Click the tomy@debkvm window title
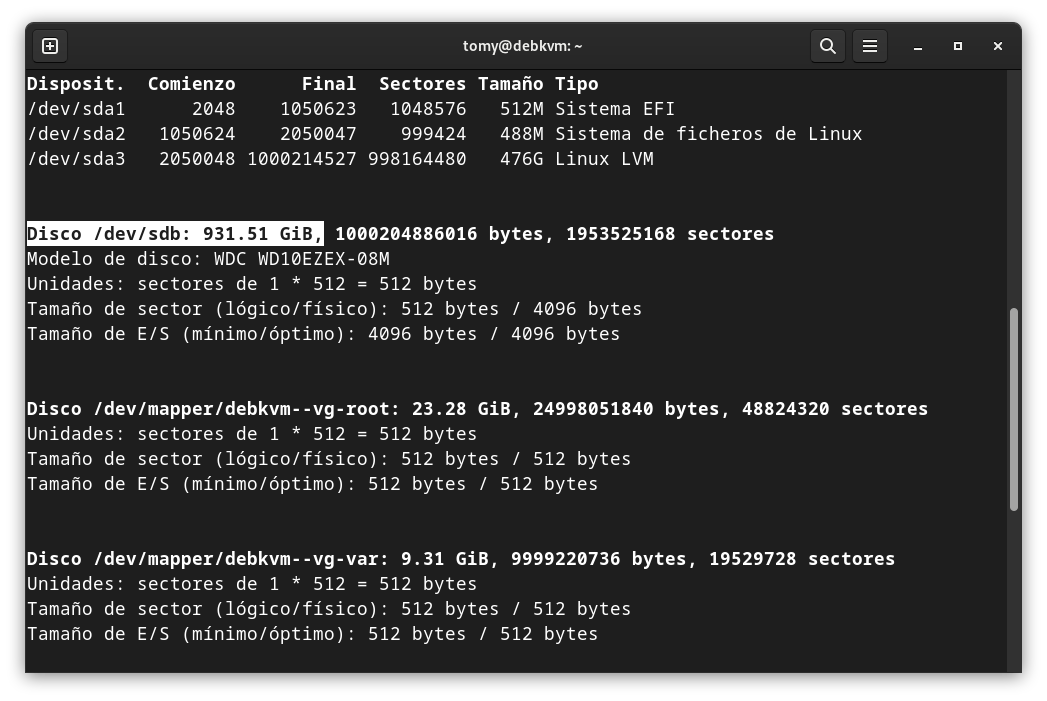1047x701 pixels. (x=522, y=46)
